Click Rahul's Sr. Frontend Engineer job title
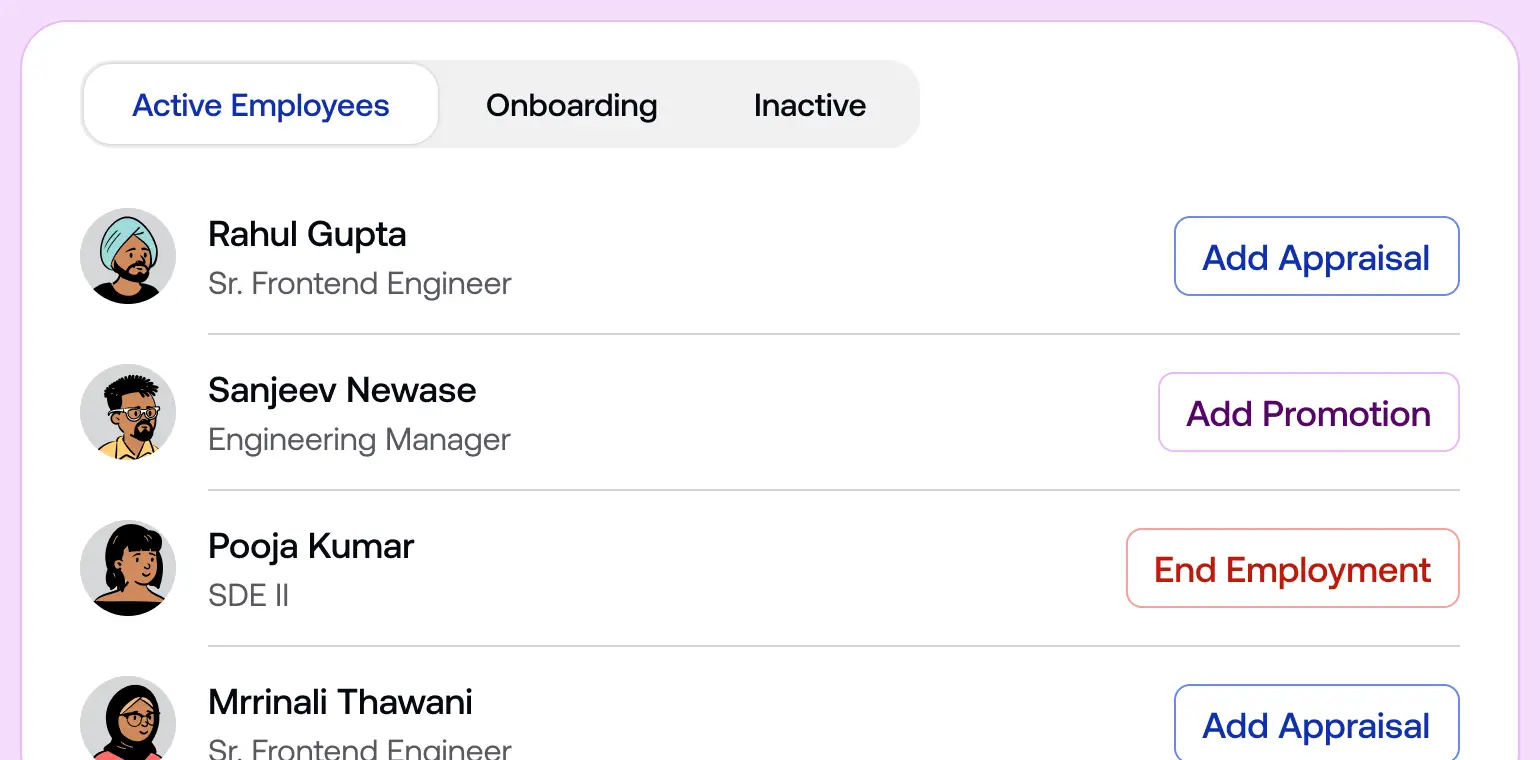 359,284
